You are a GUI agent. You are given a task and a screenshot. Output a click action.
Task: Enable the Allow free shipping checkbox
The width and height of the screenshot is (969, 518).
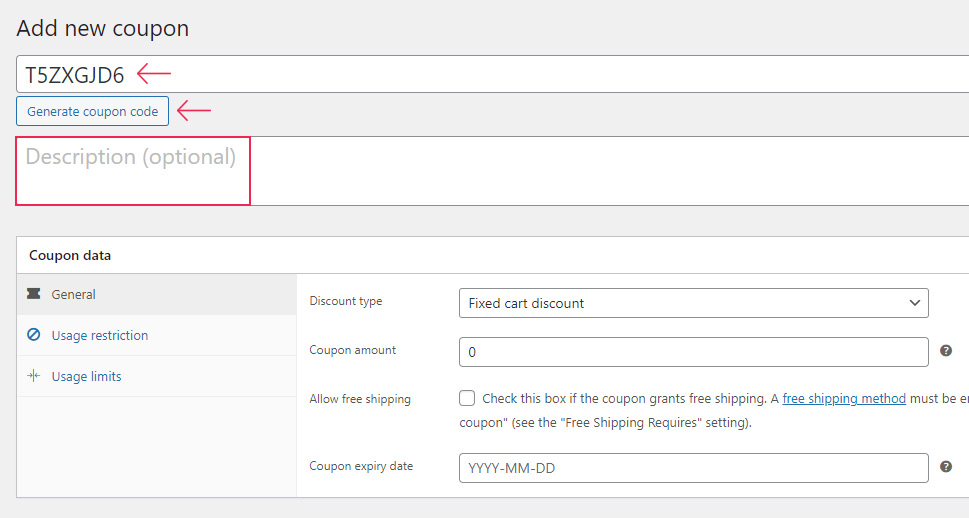click(467, 398)
